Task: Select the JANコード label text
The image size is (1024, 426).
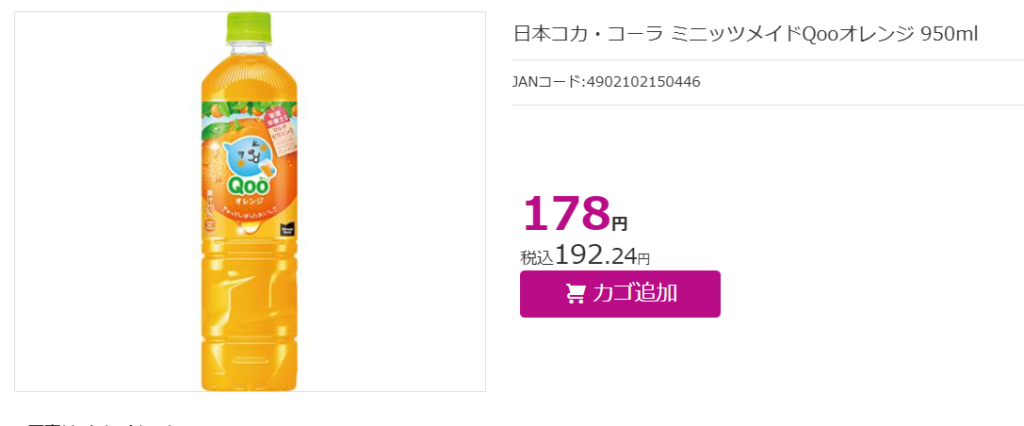Action: tap(547, 82)
